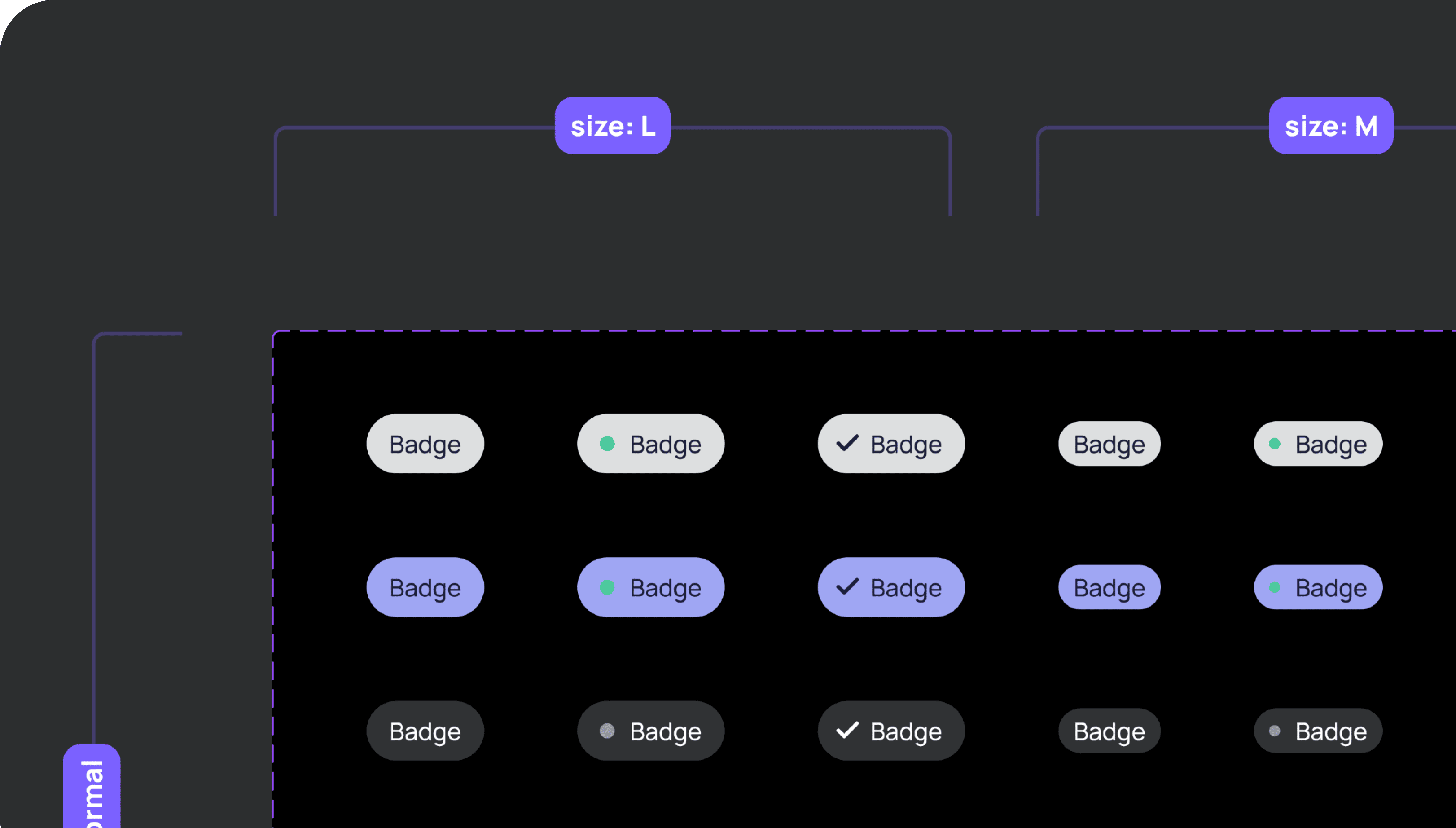Select the large plain lavender Badge
1456x828 pixels.
point(425,587)
